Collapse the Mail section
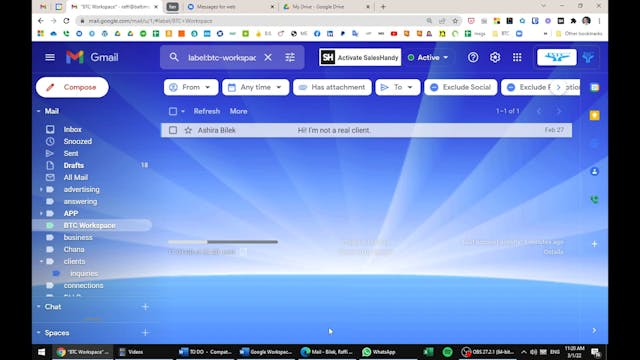 (38, 111)
